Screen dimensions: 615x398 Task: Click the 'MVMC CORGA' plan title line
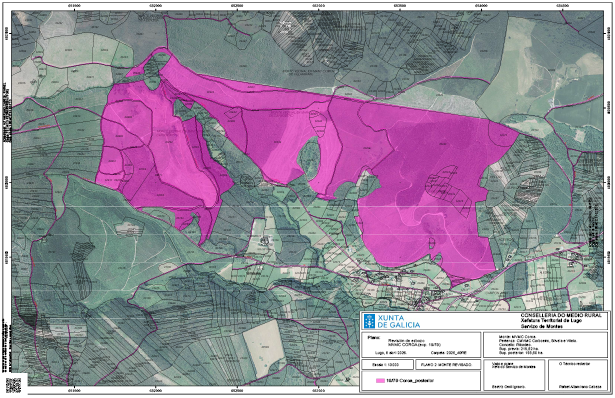coord(415,345)
